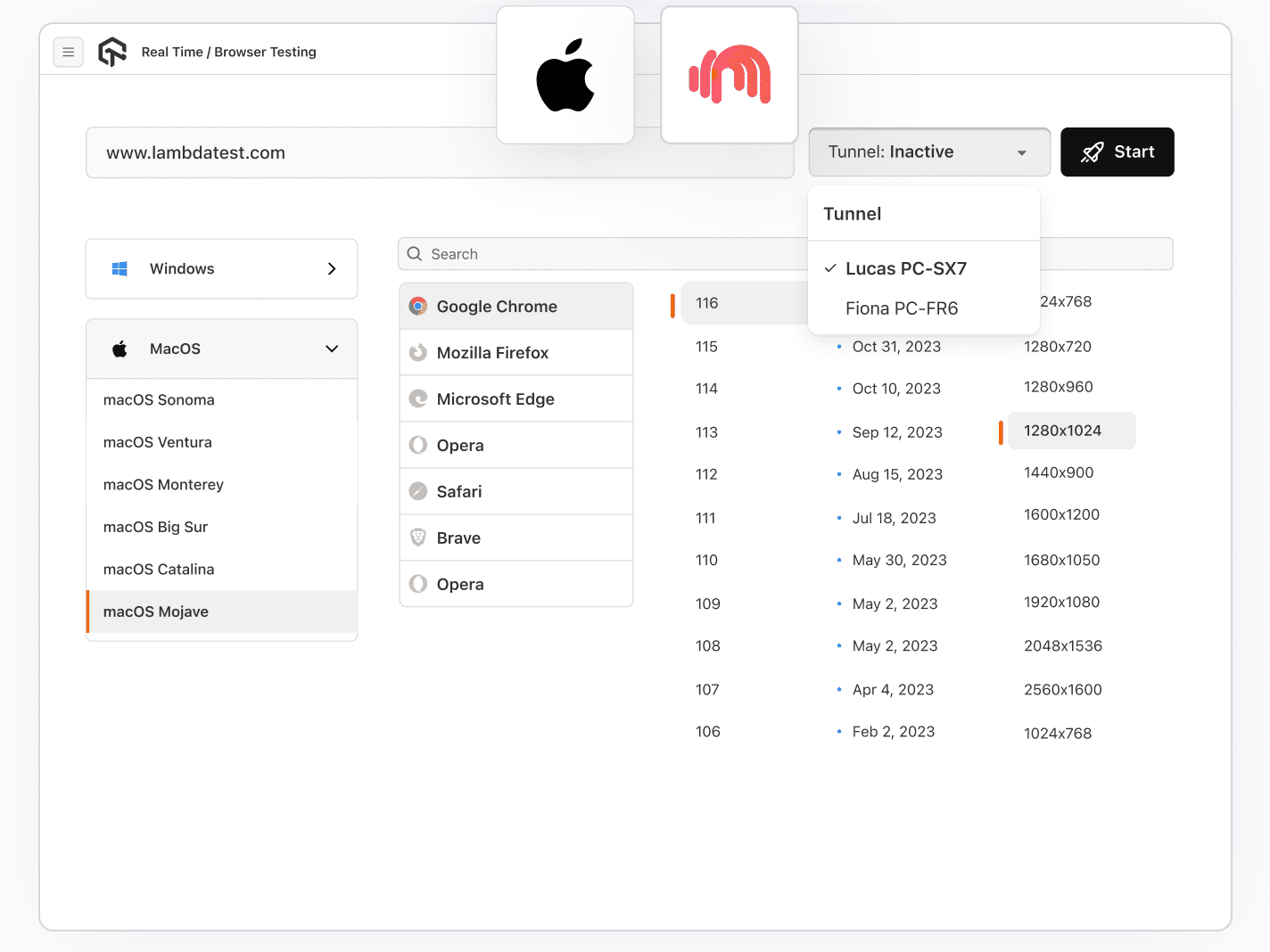Open the hamburger menu
This screenshot has width=1270, height=952.
point(69,52)
